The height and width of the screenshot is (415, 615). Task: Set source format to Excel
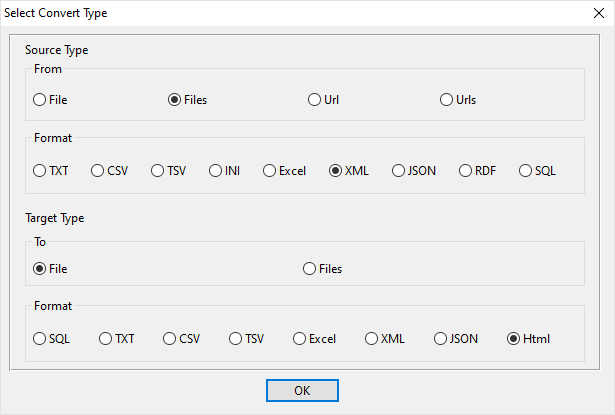click(270, 171)
